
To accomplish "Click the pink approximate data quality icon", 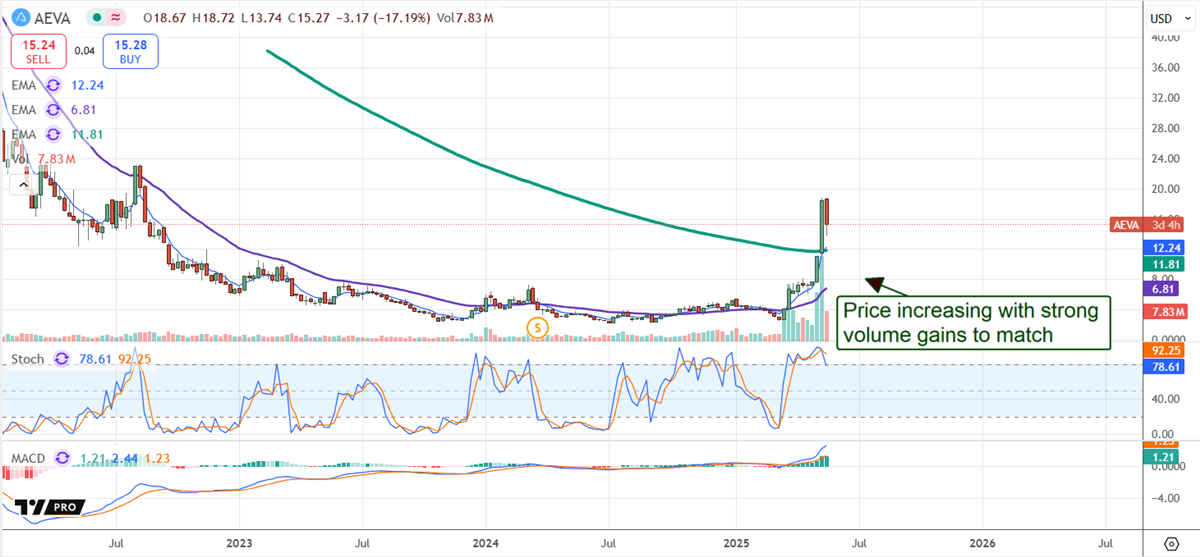I will point(116,18).
